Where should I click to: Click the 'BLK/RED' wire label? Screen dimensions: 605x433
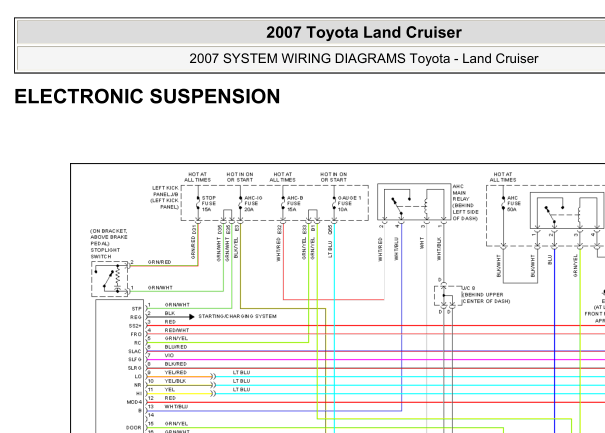(176, 364)
